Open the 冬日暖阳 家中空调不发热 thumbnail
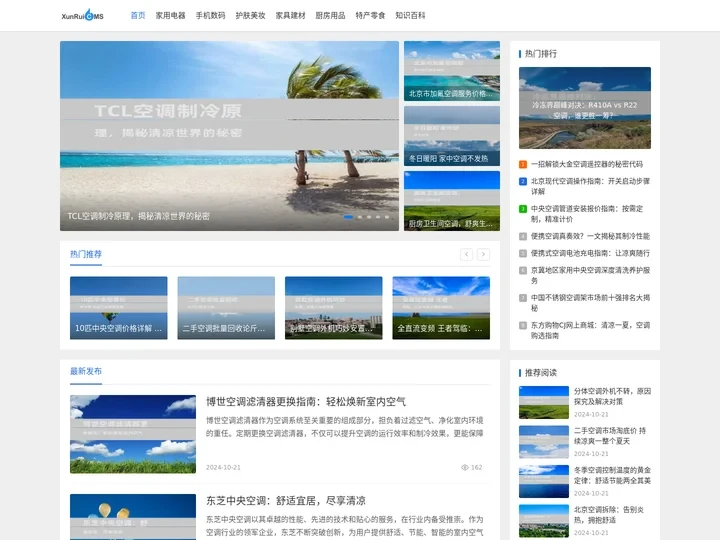The height and width of the screenshot is (540, 720). click(452, 136)
